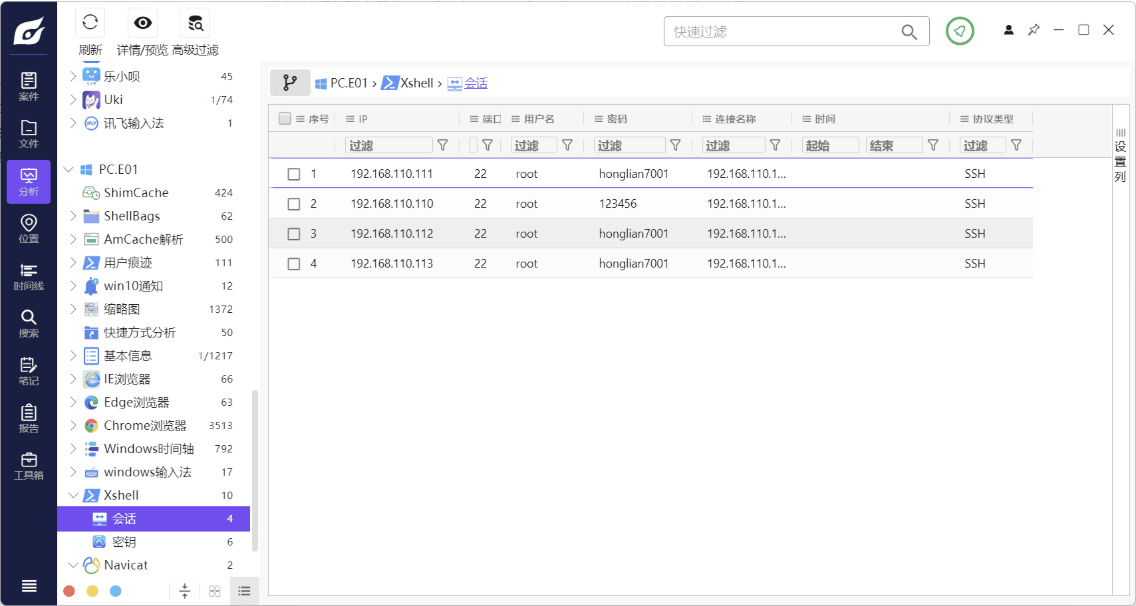The image size is (1136, 606).
Task: Click the refresh (刷新) toolbar icon
Action: pos(90,23)
